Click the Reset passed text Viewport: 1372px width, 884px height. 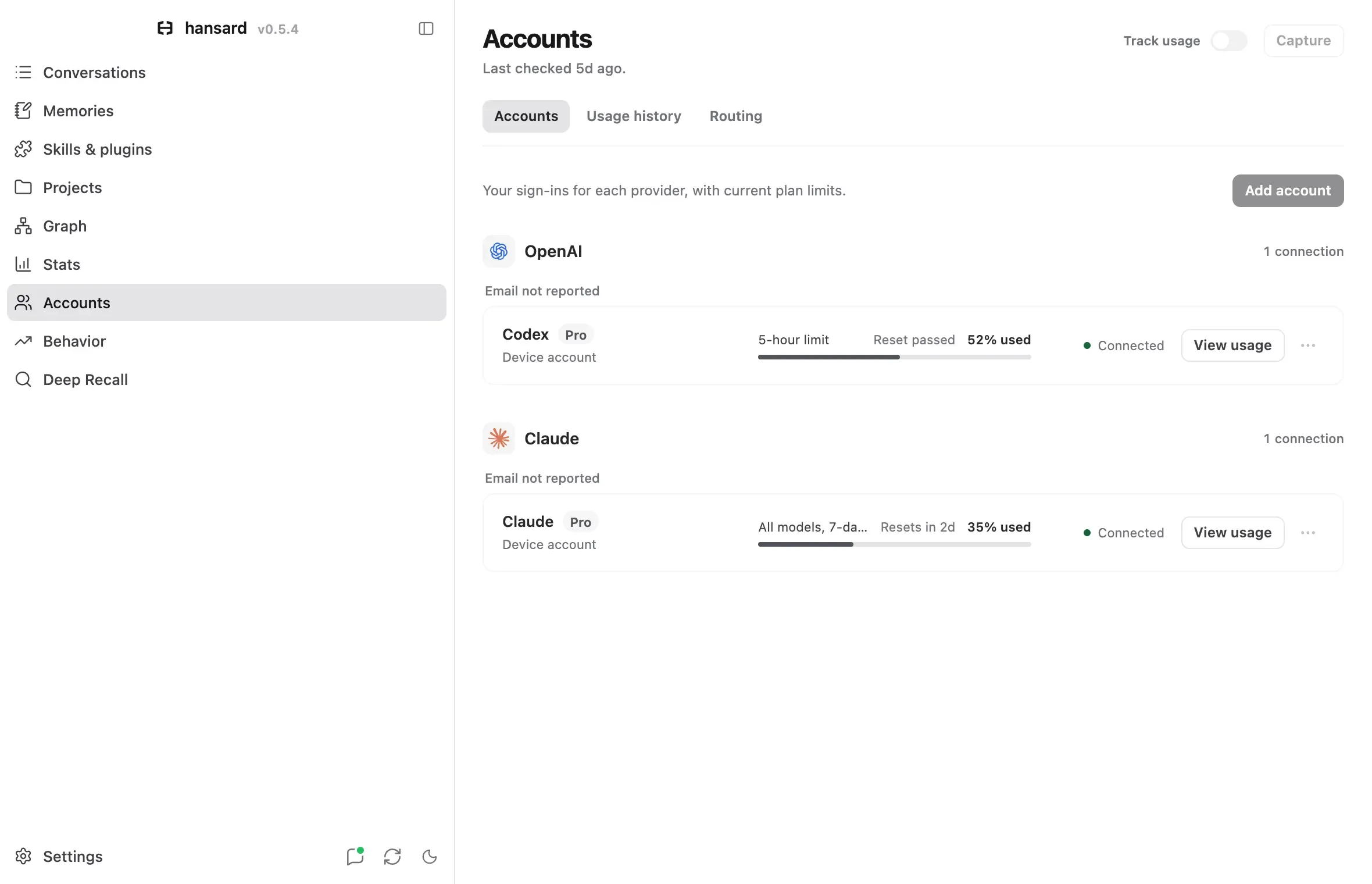pyautogui.click(x=914, y=340)
